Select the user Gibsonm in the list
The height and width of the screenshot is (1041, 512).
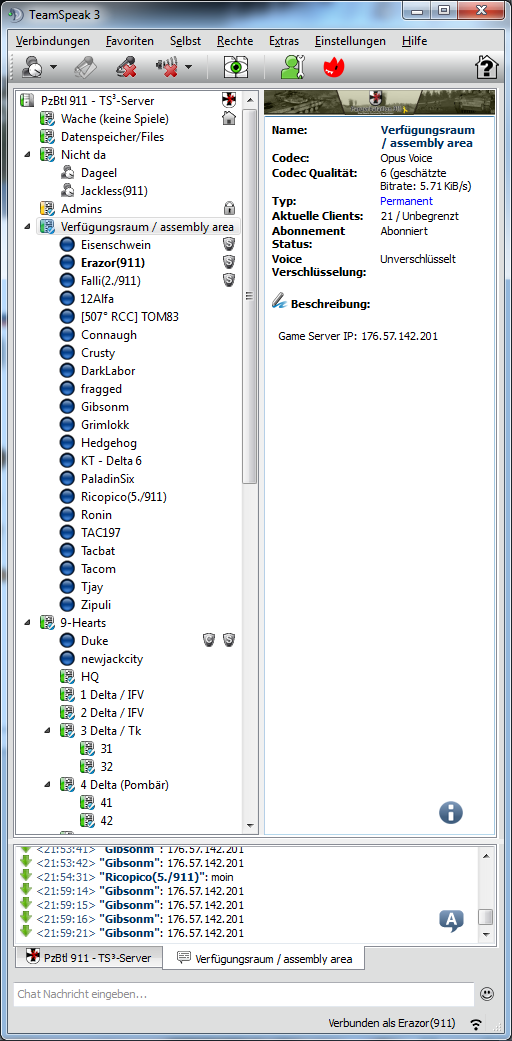point(105,406)
